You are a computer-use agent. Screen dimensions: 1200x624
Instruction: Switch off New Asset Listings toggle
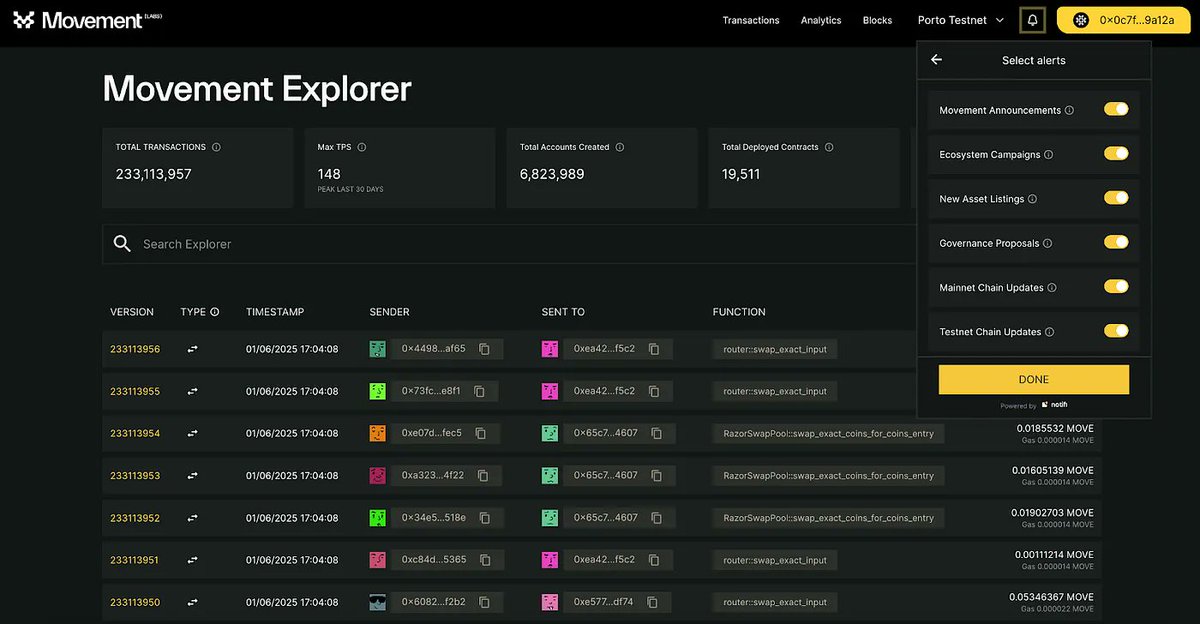click(x=1116, y=198)
